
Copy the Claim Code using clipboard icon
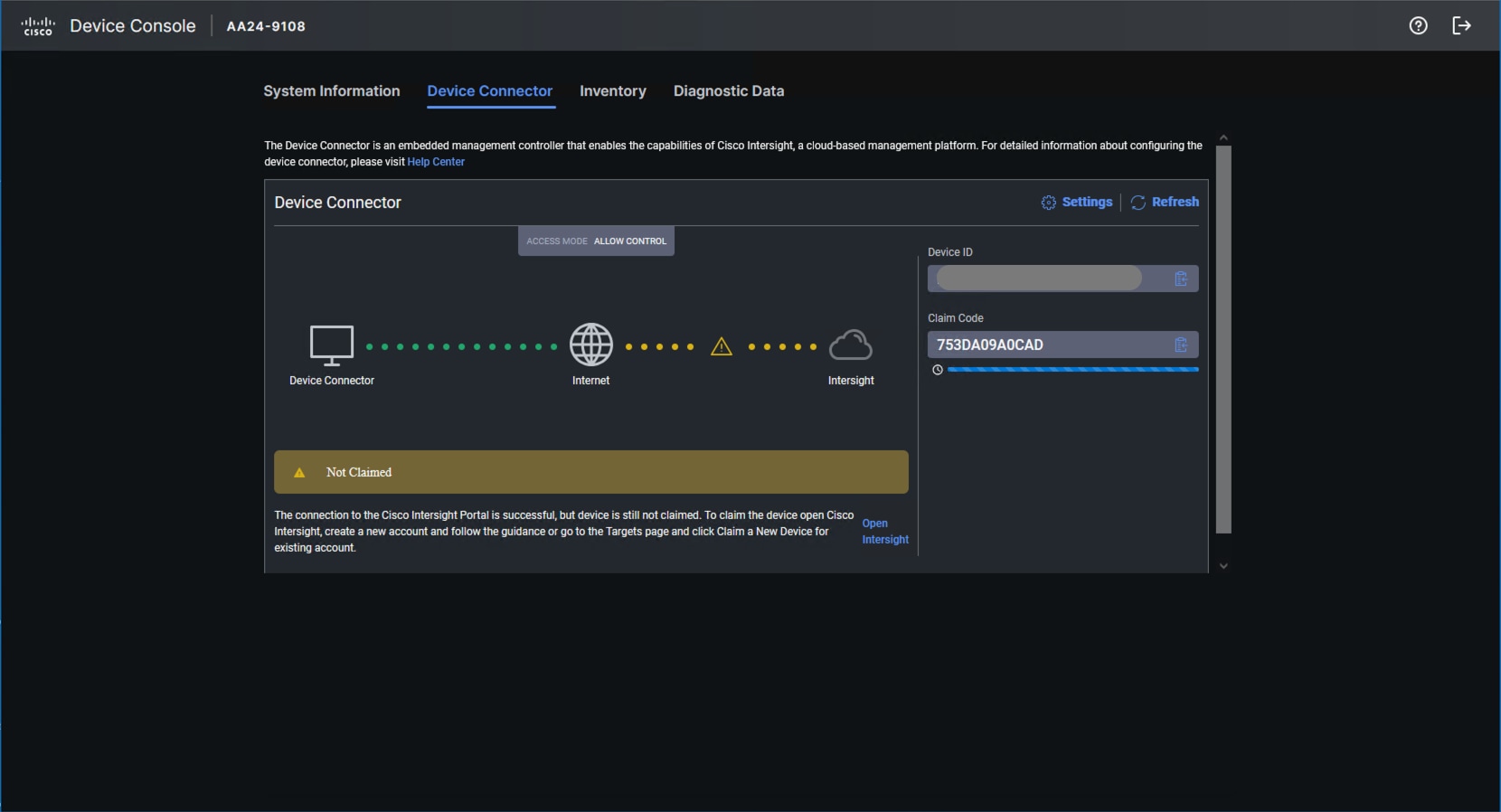[1181, 345]
